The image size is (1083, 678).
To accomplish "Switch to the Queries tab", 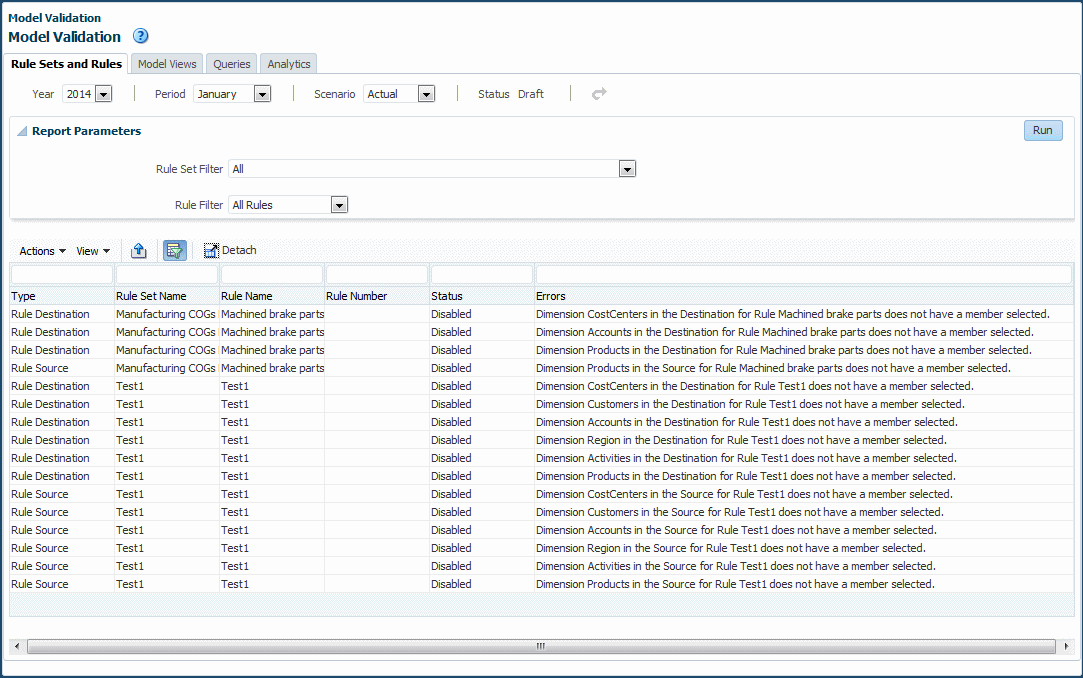I will pyautogui.click(x=231, y=64).
